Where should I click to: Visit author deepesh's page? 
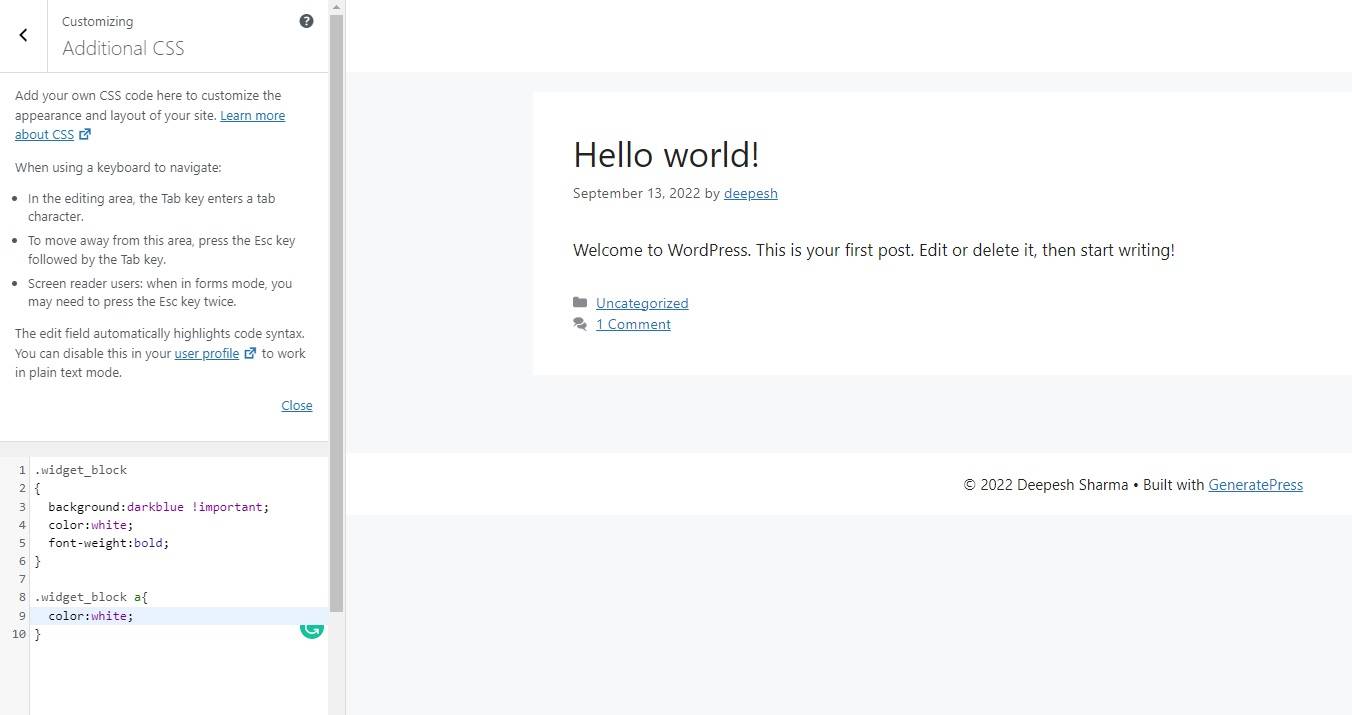pos(750,193)
